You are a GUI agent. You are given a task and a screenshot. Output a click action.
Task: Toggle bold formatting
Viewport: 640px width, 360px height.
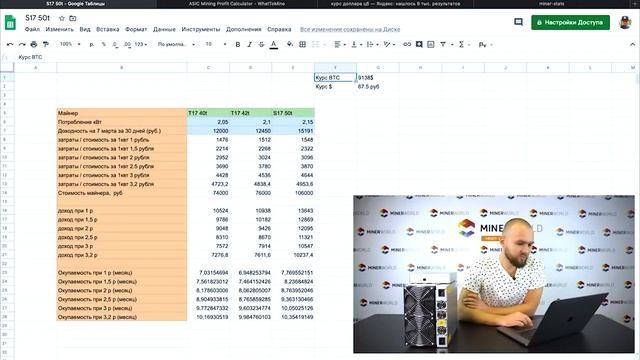click(238, 44)
